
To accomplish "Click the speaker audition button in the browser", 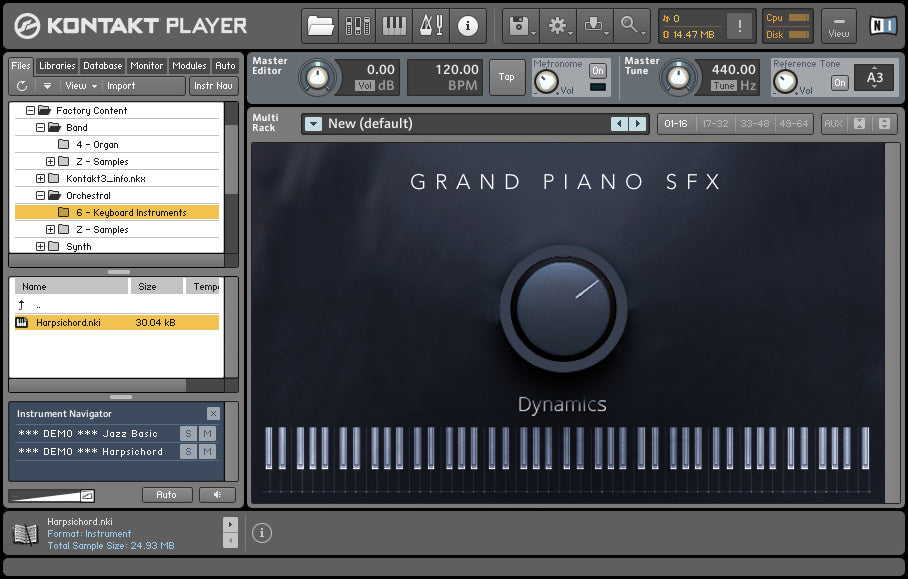I will tap(217, 495).
